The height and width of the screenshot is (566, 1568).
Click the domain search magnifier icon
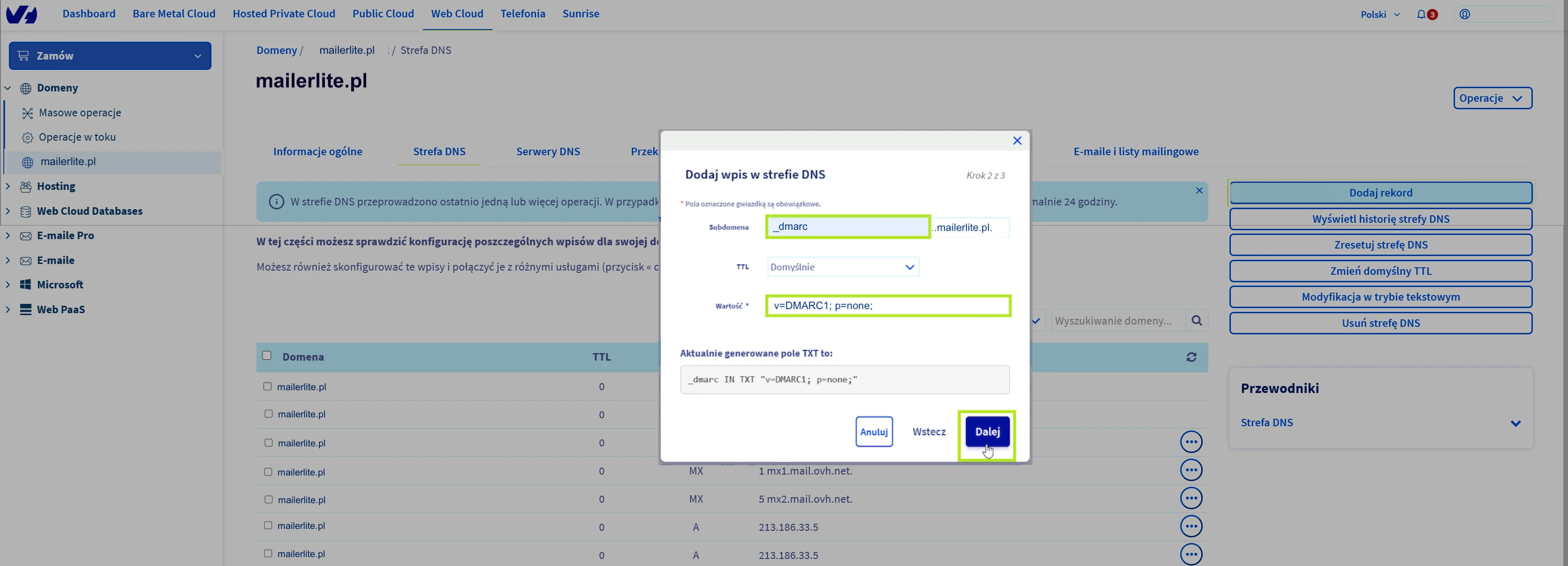(1196, 320)
